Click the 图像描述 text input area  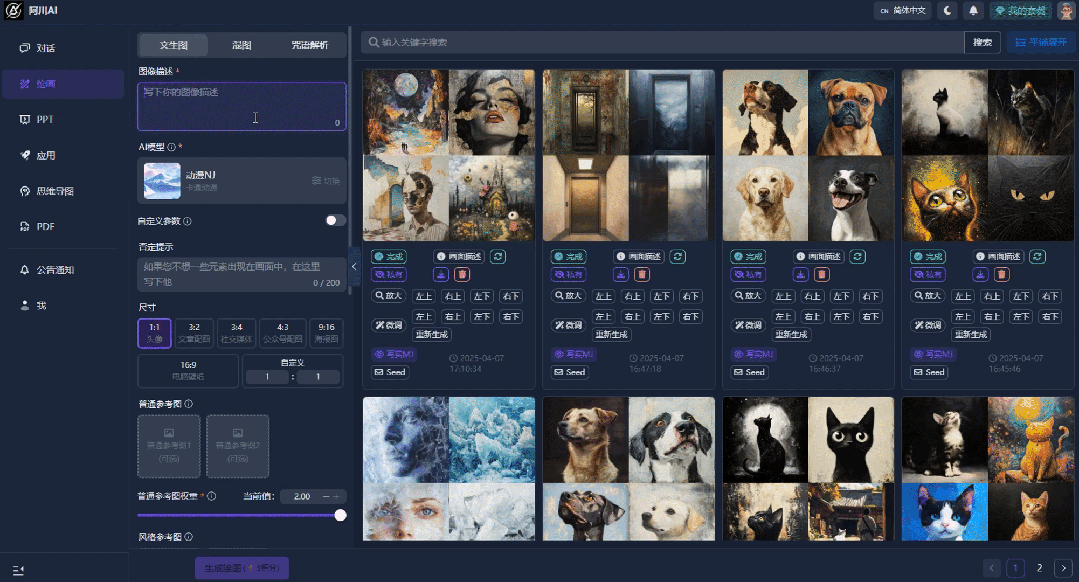click(241, 105)
